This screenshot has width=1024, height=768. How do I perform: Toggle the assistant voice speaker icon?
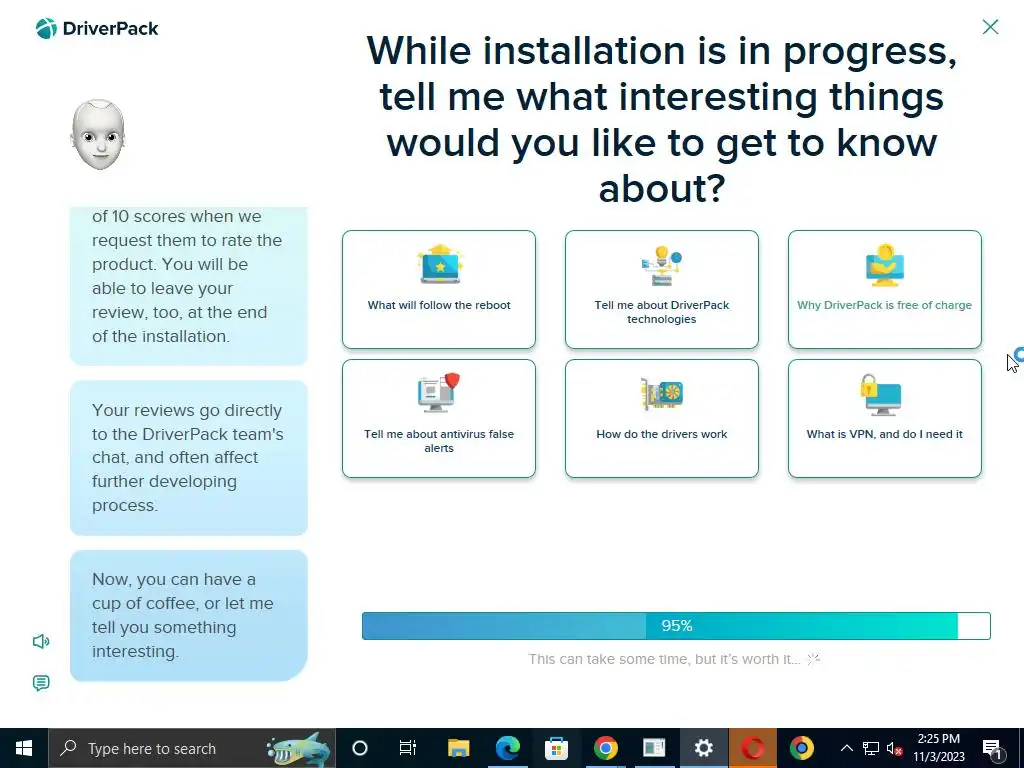pos(41,641)
